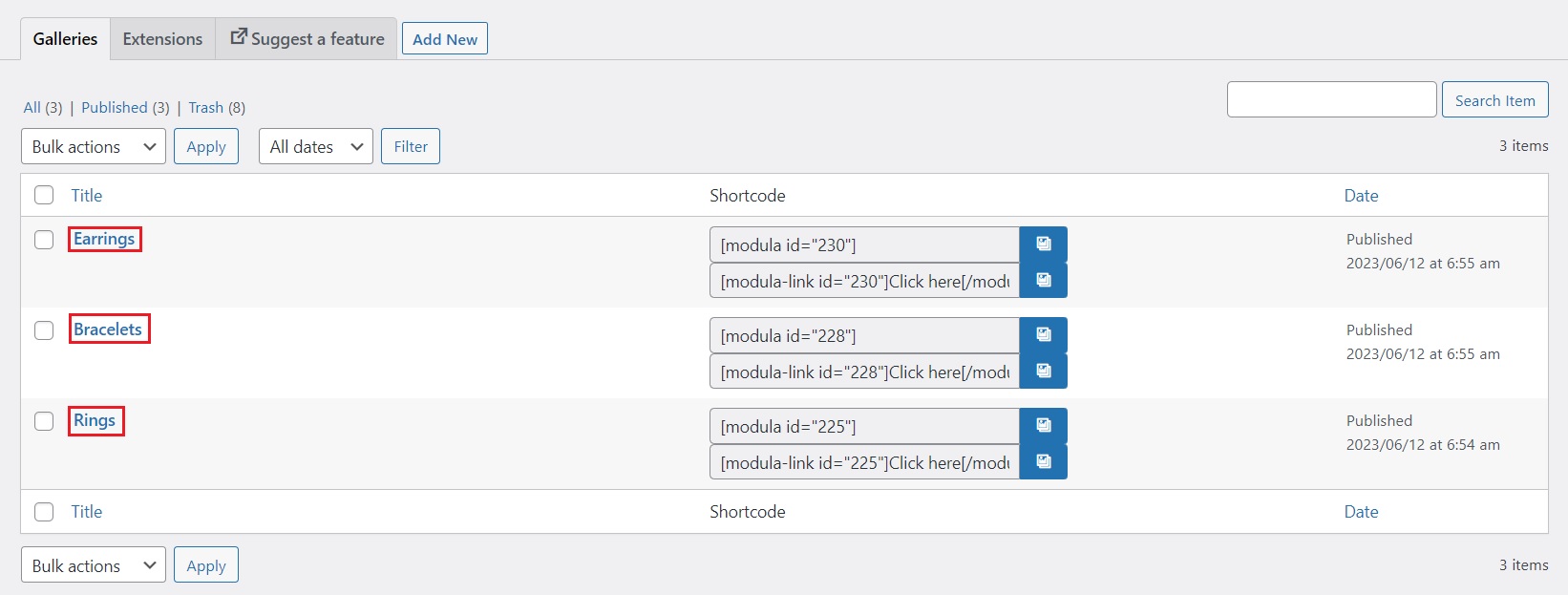Image resolution: width=1568 pixels, height=595 pixels.
Task: Copy the [modula id="228"] shortcode
Action: click(1043, 335)
